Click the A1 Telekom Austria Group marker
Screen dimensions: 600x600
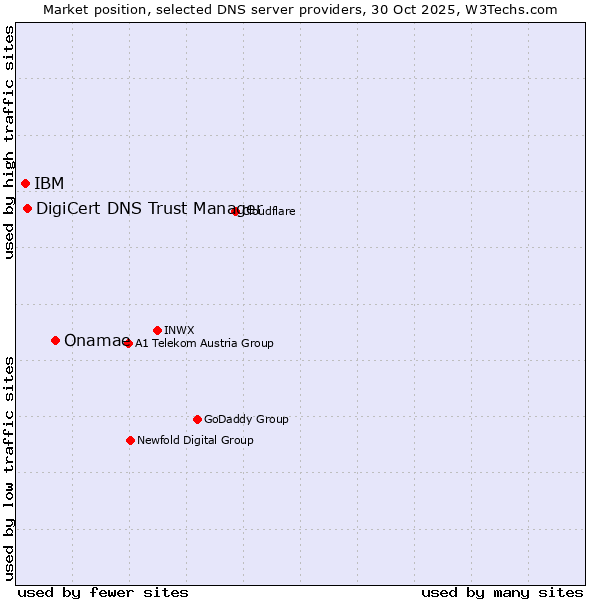128,343
